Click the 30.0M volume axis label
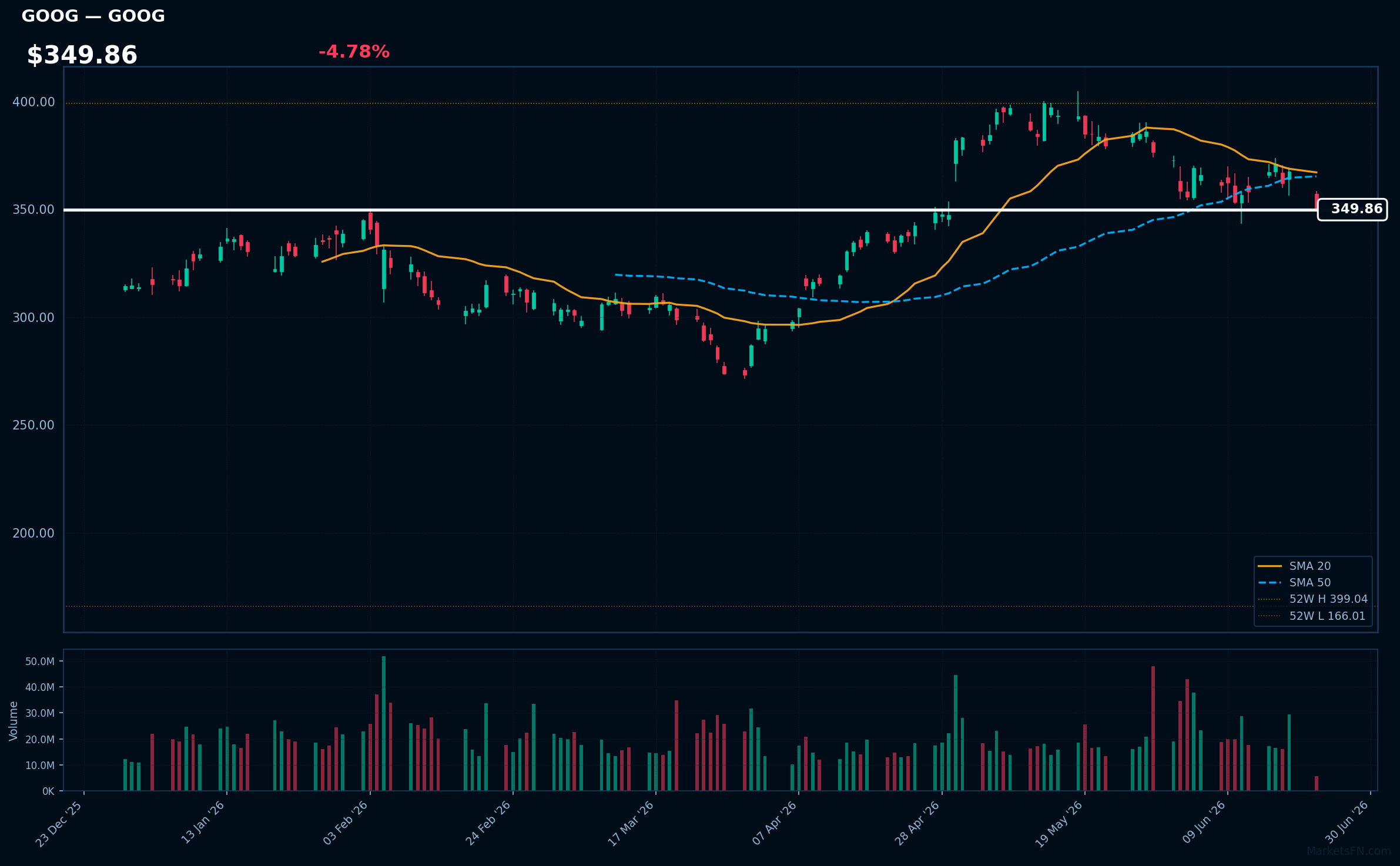Screen dimensions: 1400x866 point(40,713)
